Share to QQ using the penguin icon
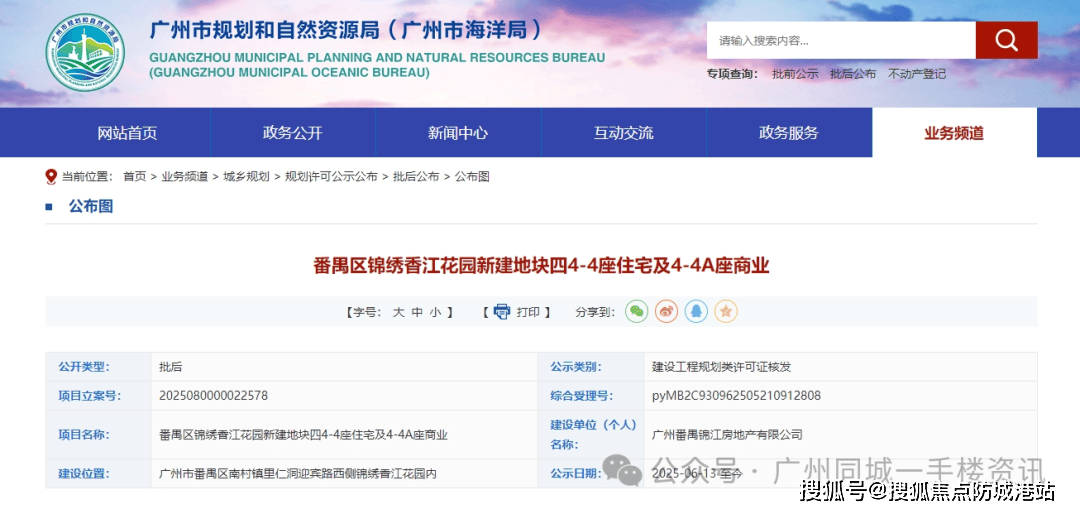 pyautogui.click(x=696, y=312)
